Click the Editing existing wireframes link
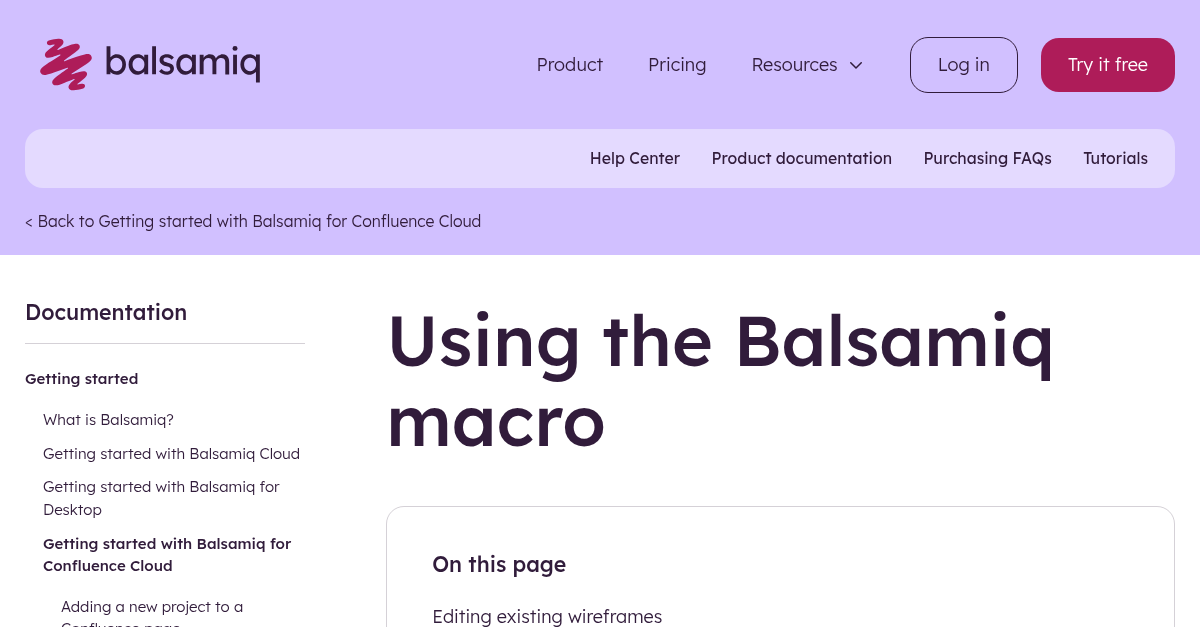This screenshot has height=627, width=1200. pos(547,616)
